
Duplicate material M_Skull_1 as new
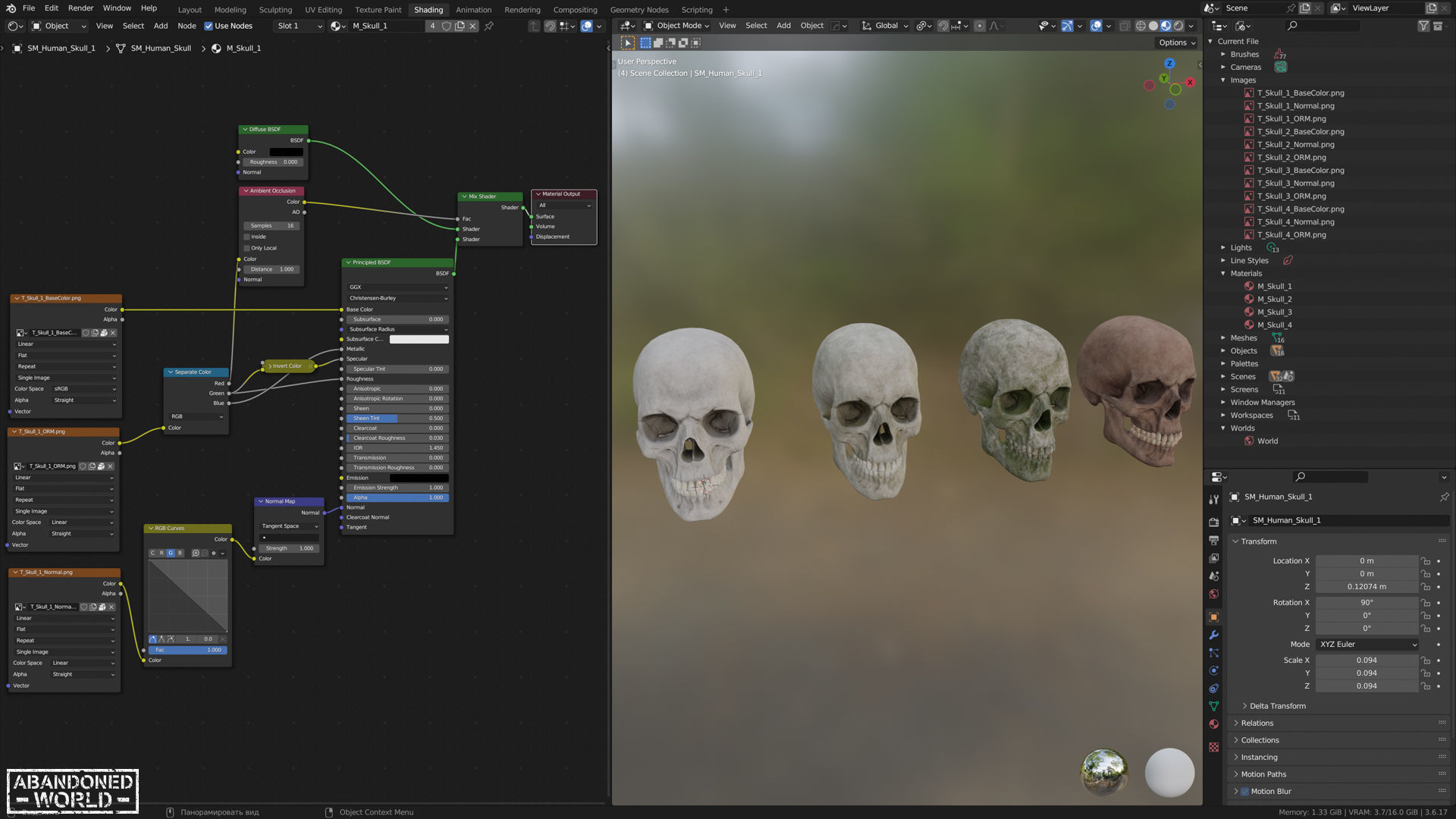(460, 26)
